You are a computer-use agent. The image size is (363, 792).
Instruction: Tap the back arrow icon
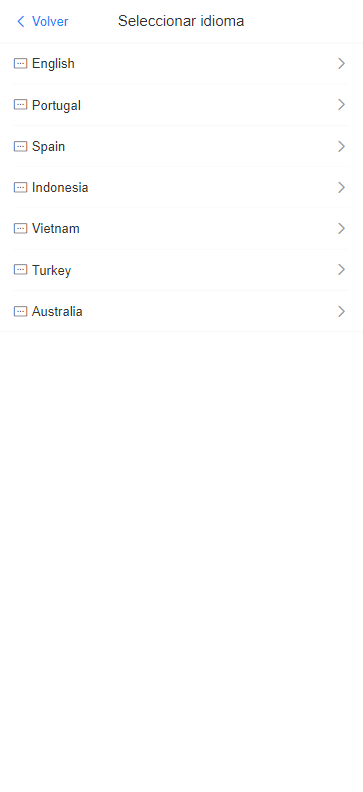21,21
